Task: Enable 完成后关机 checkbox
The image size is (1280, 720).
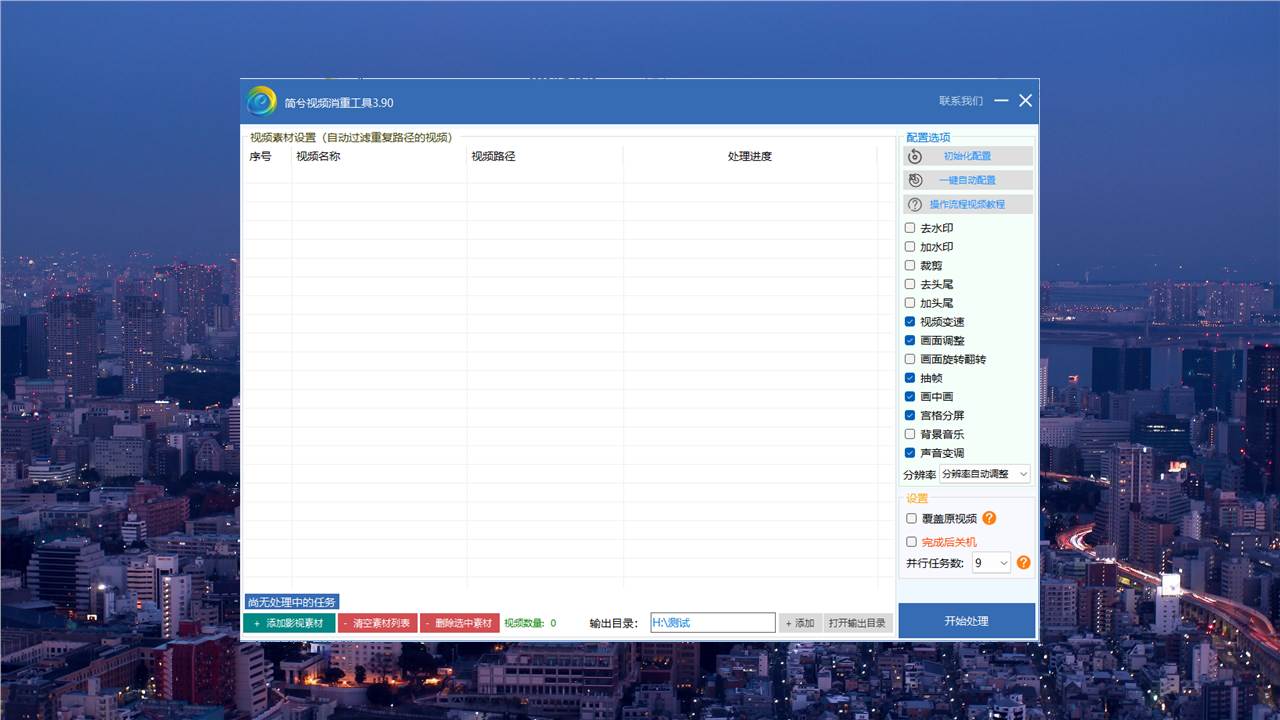Action: [x=911, y=542]
